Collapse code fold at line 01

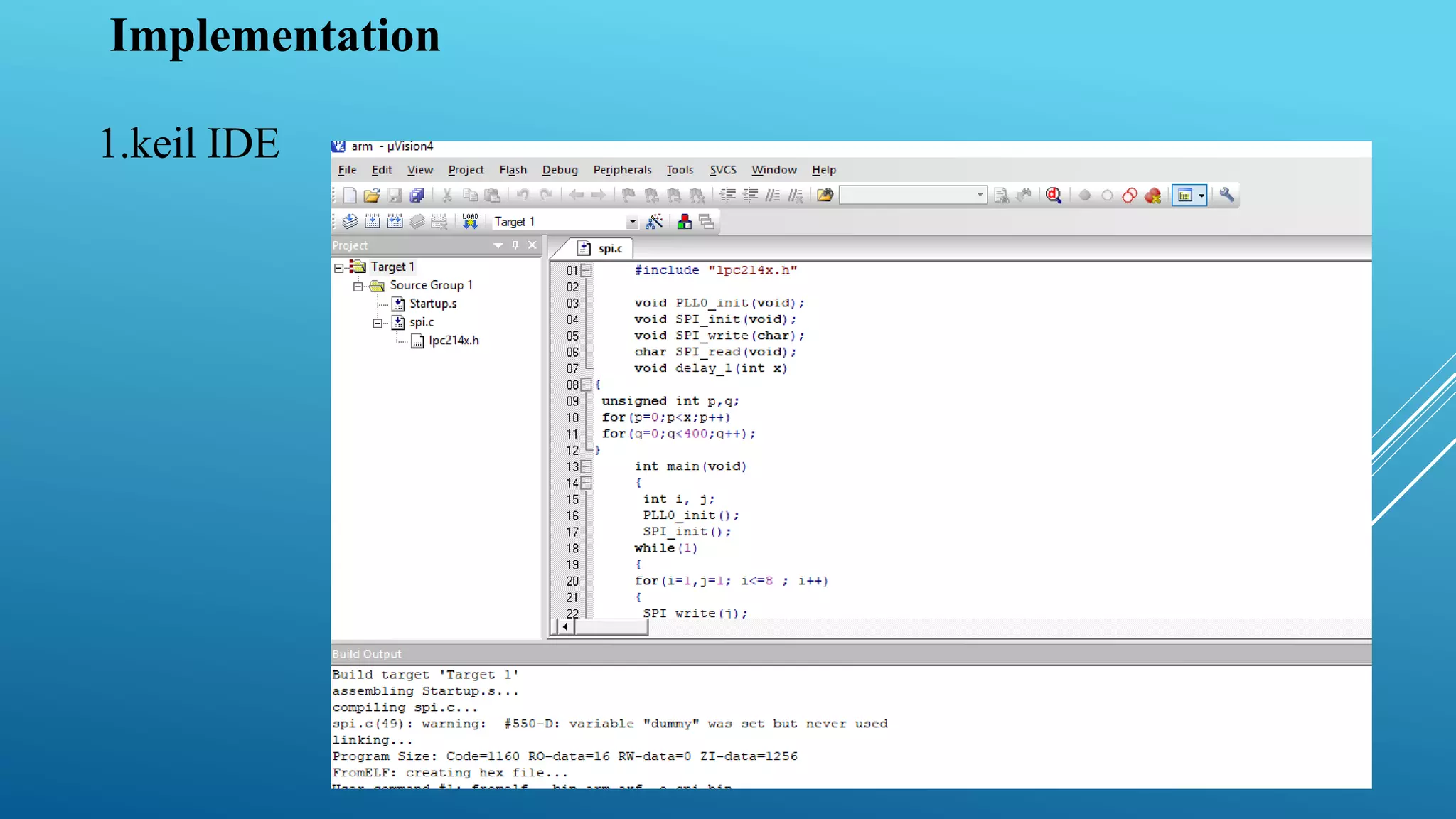coord(586,271)
